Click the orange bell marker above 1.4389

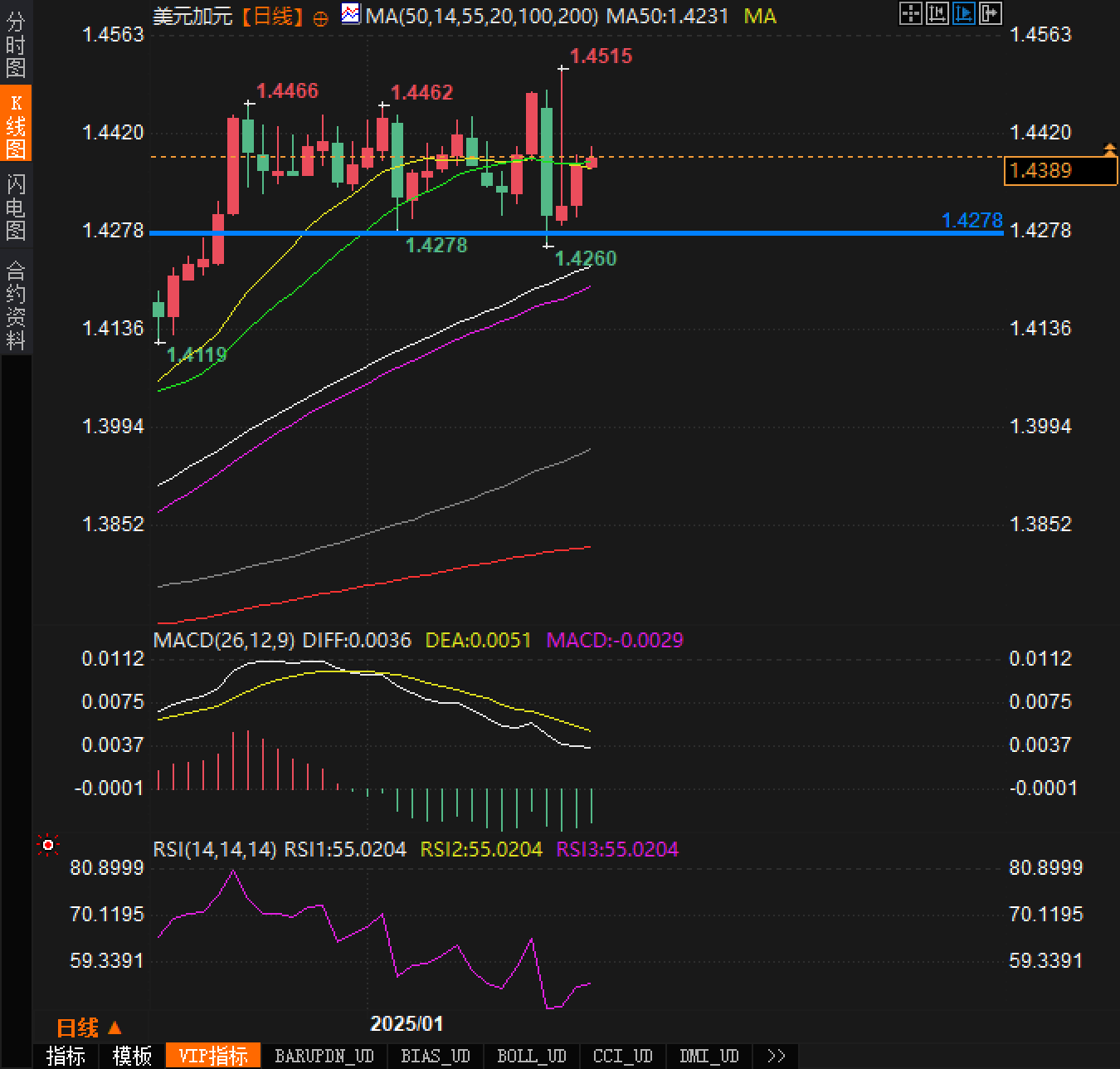click(1109, 149)
